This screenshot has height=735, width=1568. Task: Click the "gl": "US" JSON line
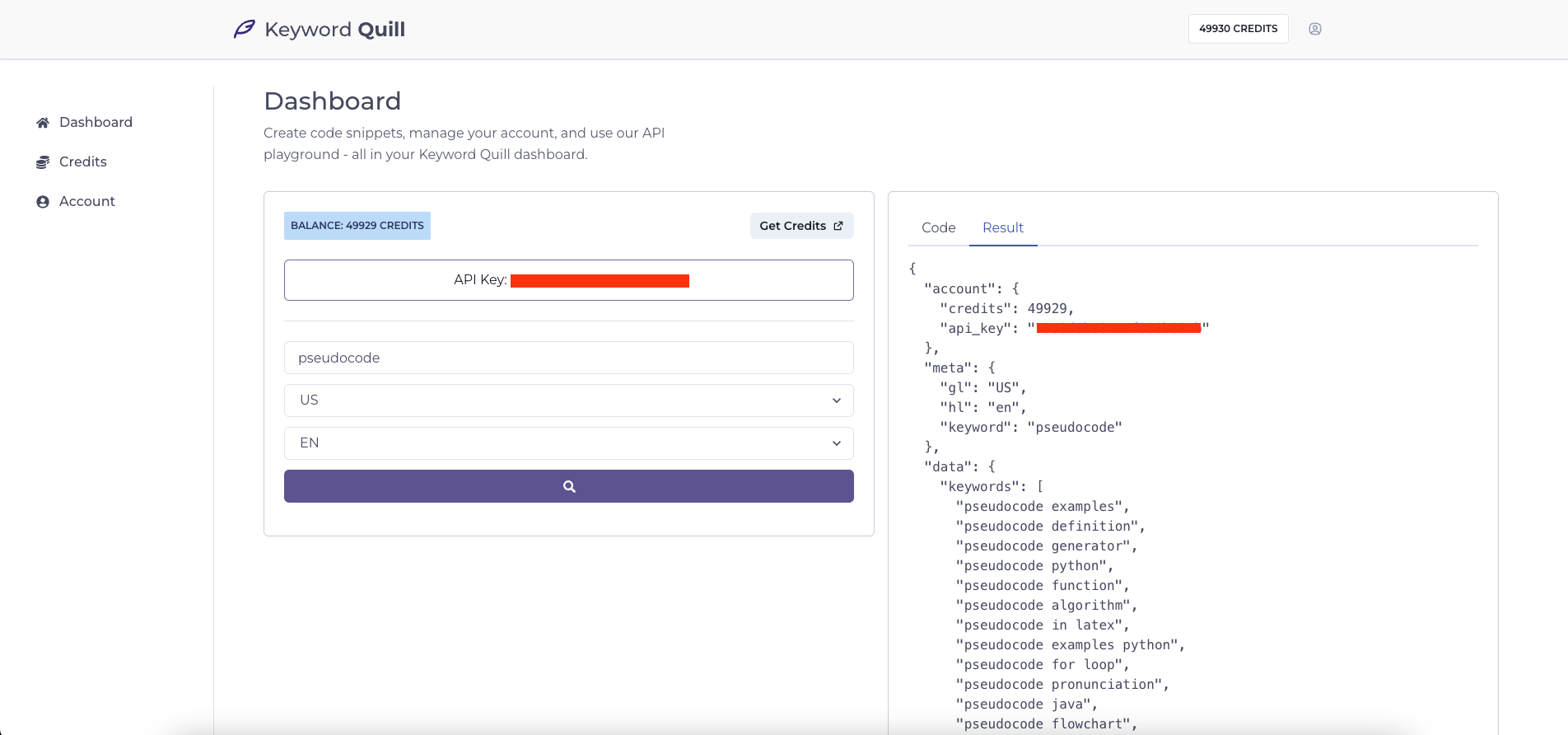point(983,388)
